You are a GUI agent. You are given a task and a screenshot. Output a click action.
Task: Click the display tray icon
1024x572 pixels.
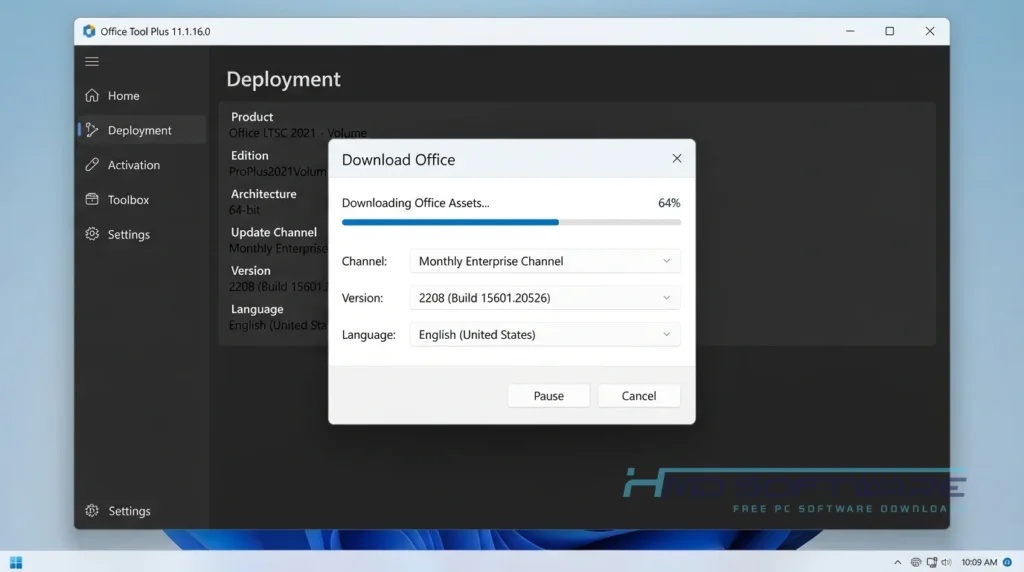tap(931, 562)
